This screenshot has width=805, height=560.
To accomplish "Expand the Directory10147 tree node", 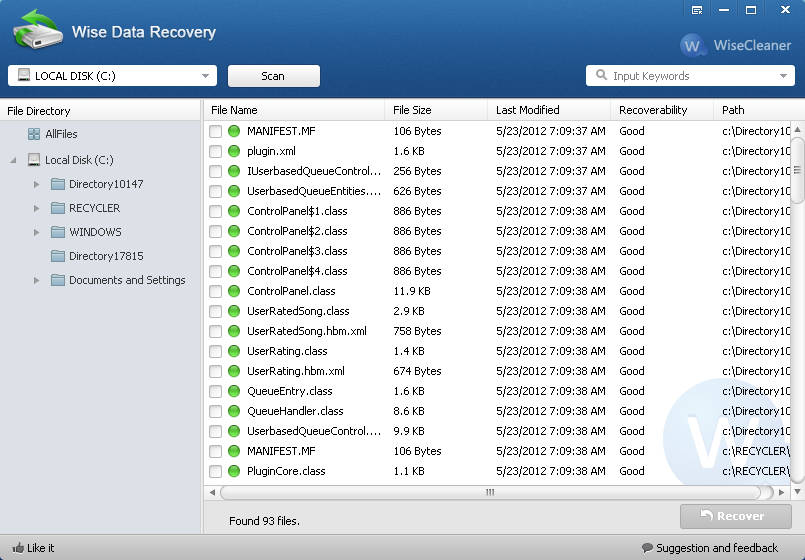I will coord(36,184).
